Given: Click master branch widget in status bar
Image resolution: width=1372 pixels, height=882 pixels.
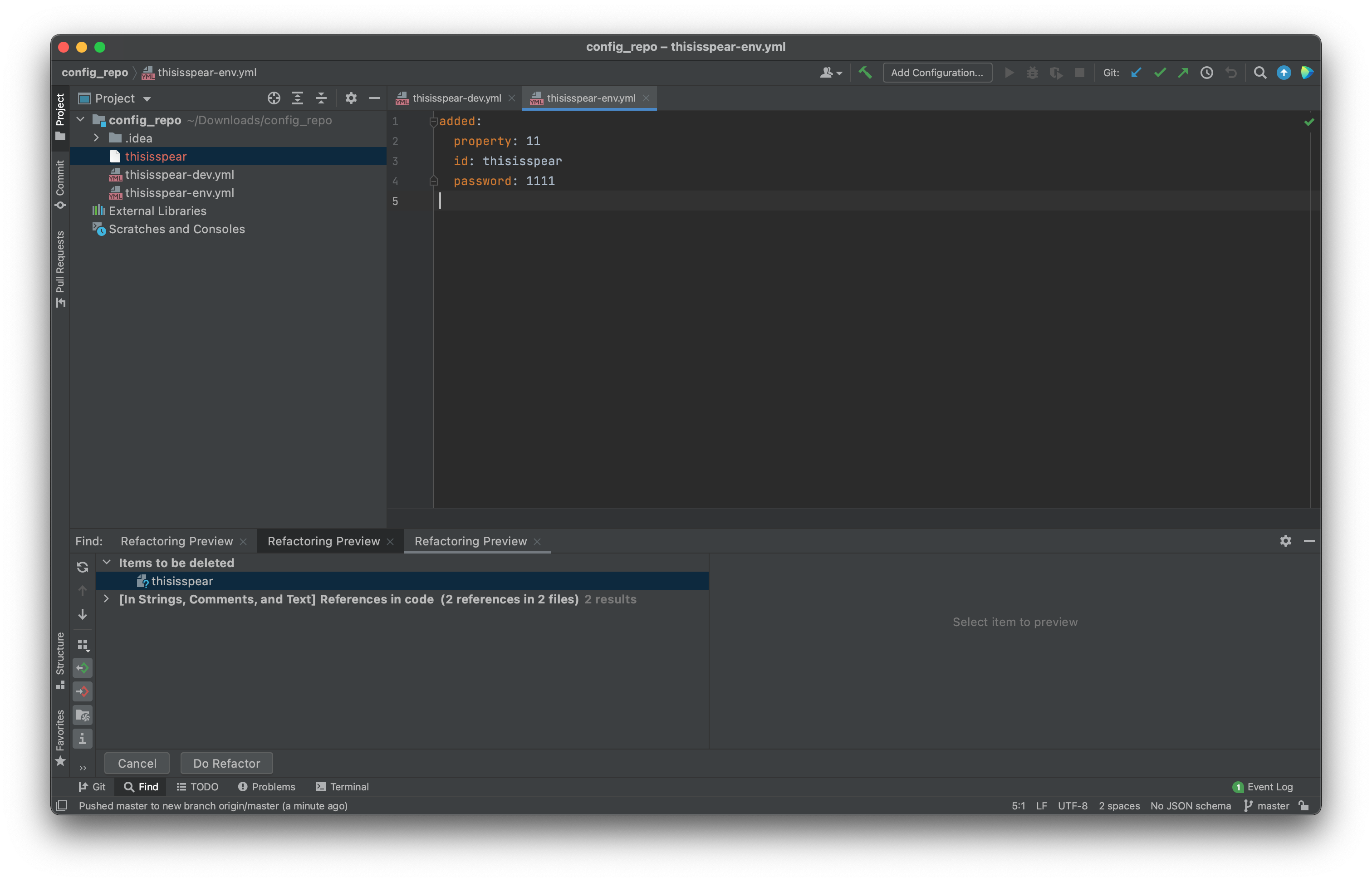Looking at the screenshot, I should 1267,806.
